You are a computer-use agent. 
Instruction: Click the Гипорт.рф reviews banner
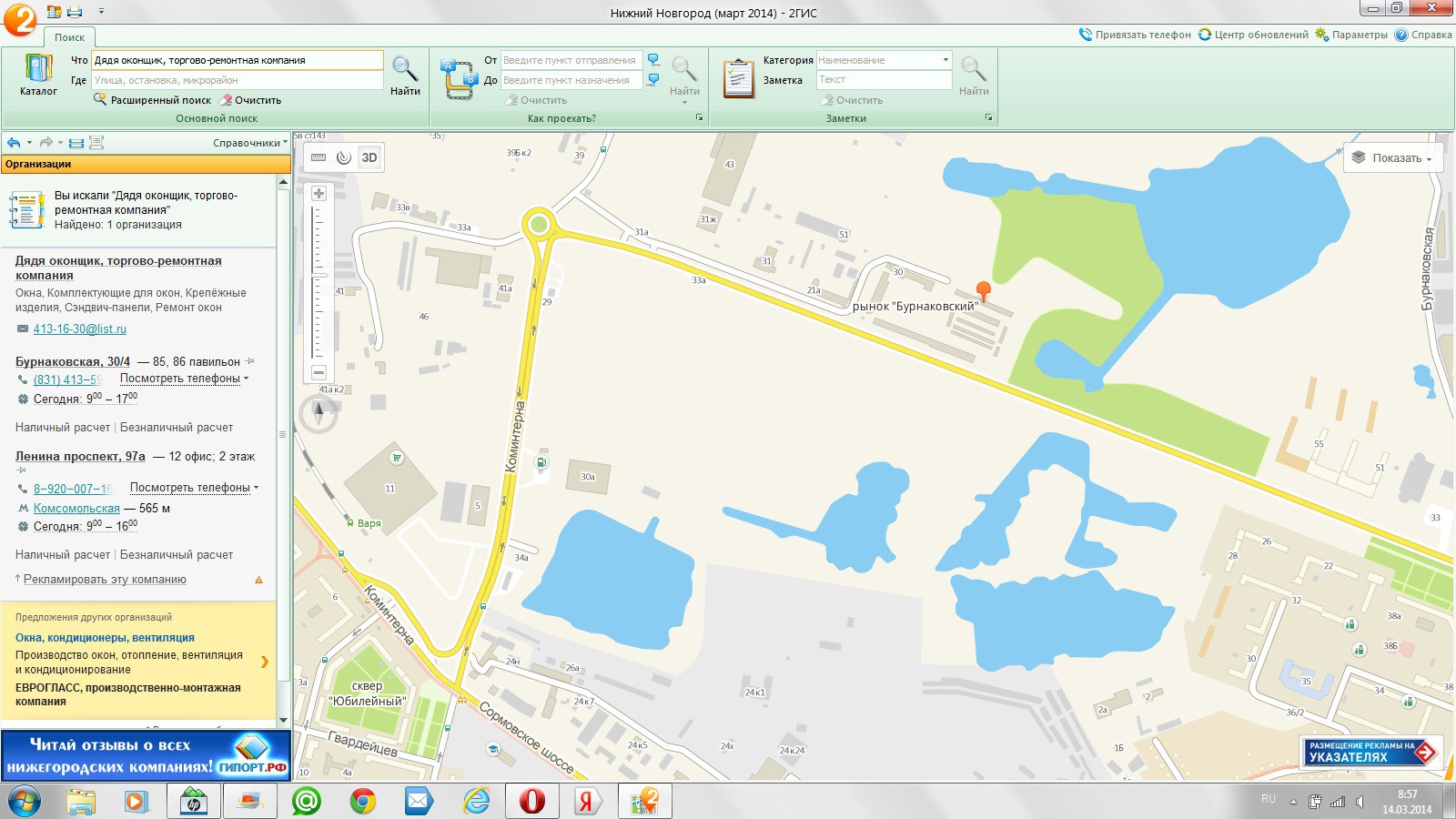pyautogui.click(x=146, y=755)
